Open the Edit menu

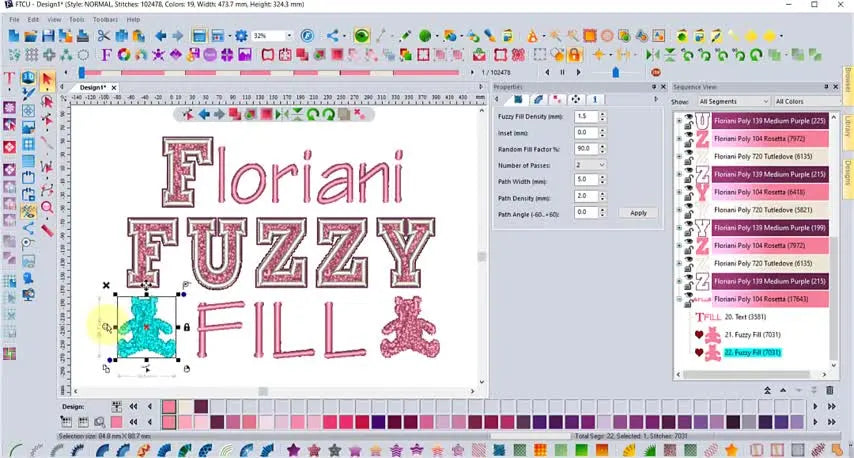pyautogui.click(x=33, y=20)
